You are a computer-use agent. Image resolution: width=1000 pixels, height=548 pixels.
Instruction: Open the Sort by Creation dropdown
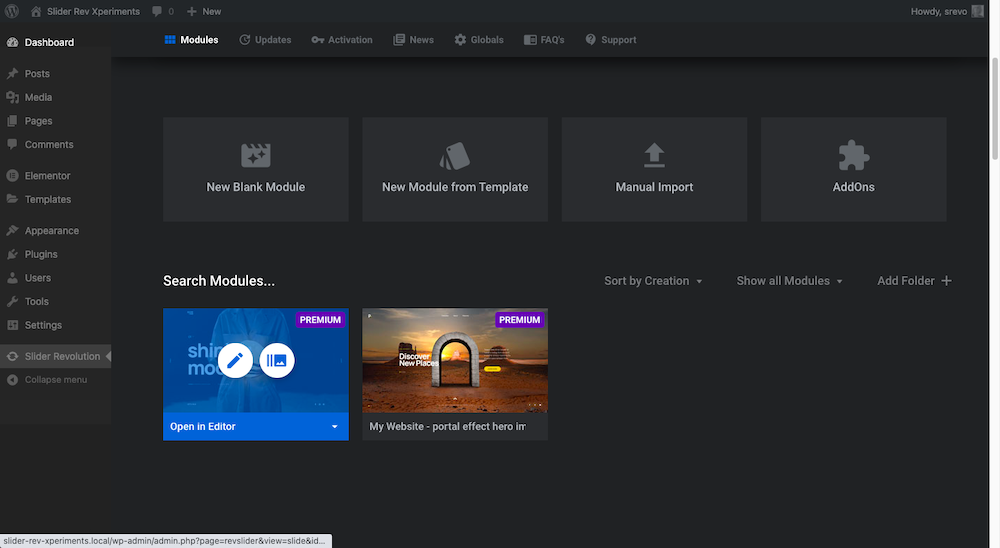pos(653,281)
